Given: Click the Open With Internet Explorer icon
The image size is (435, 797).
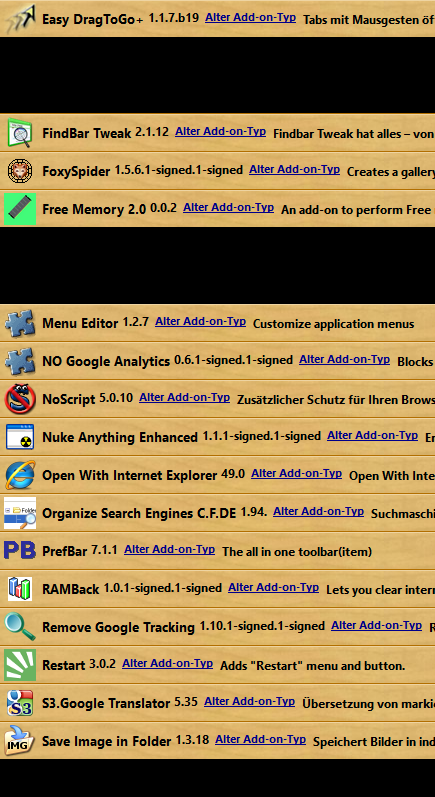Looking at the screenshot, I should [20, 475].
